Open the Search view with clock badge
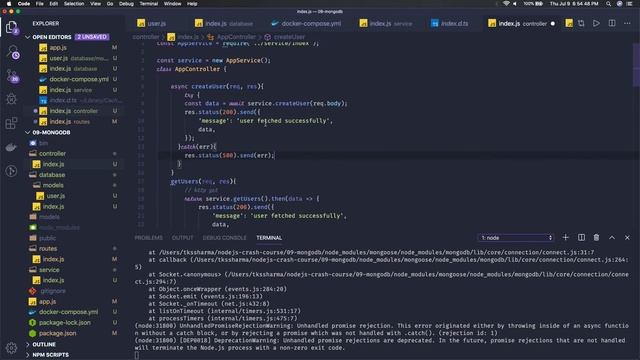 tap(12, 52)
